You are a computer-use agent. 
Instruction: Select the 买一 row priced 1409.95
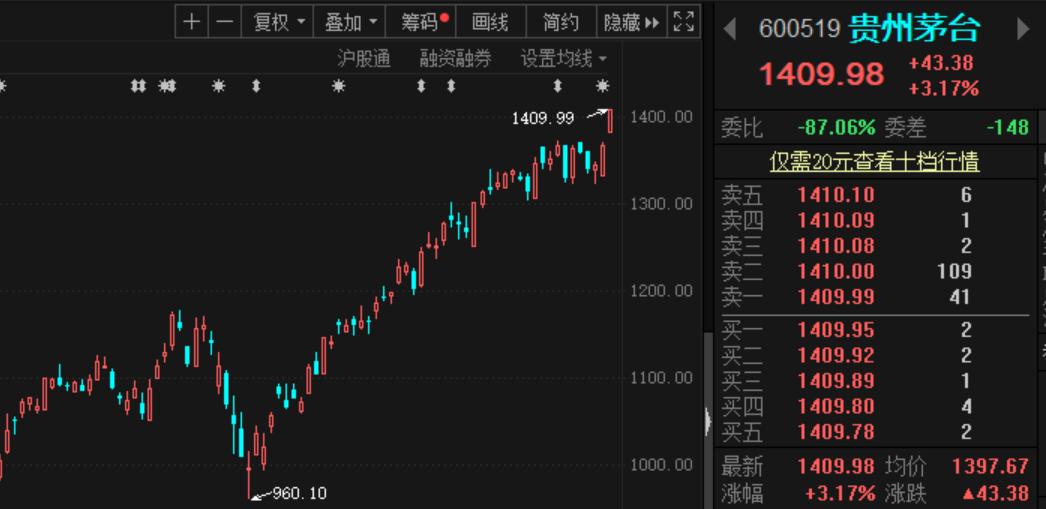point(875,330)
